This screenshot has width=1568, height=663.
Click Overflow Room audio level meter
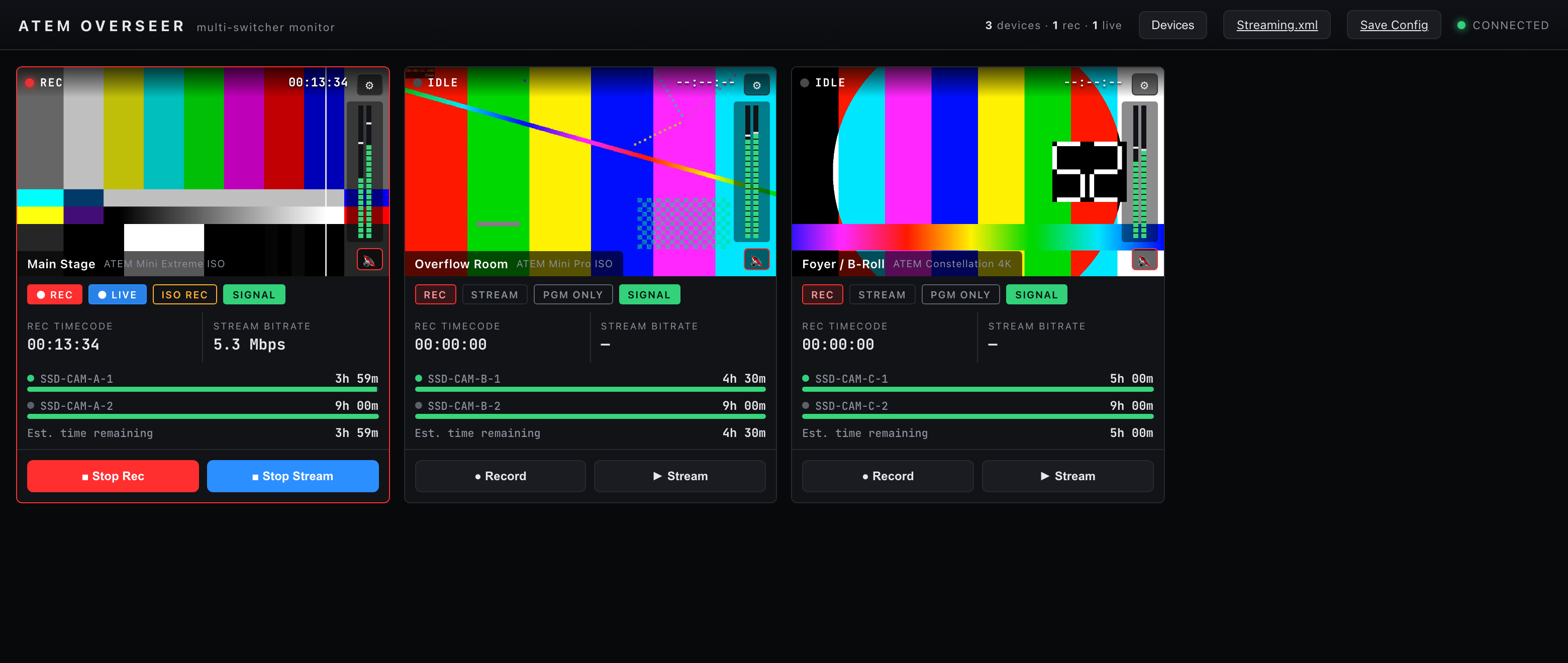click(x=752, y=172)
